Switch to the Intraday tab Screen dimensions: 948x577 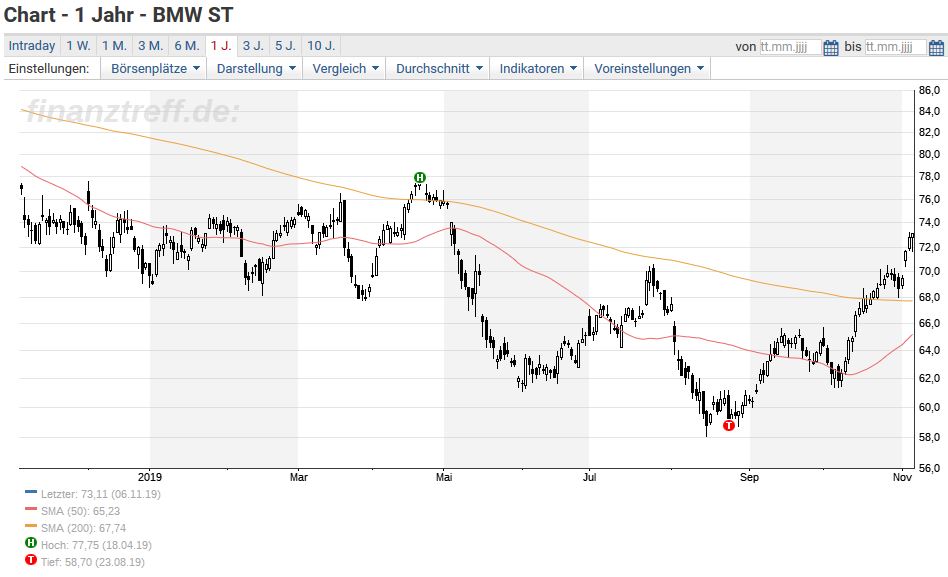(32, 46)
